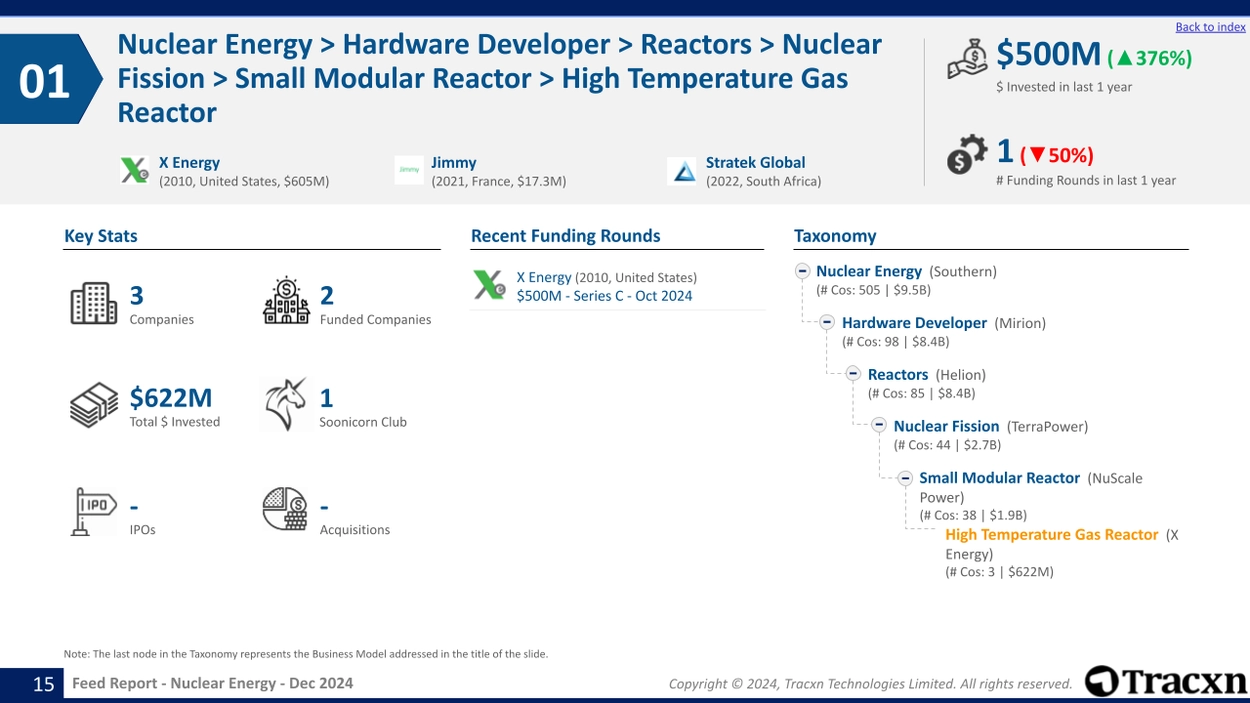Viewport: 1250px width, 703px height.
Task: Click the money-in-hand invested icon
Action: 967,59
